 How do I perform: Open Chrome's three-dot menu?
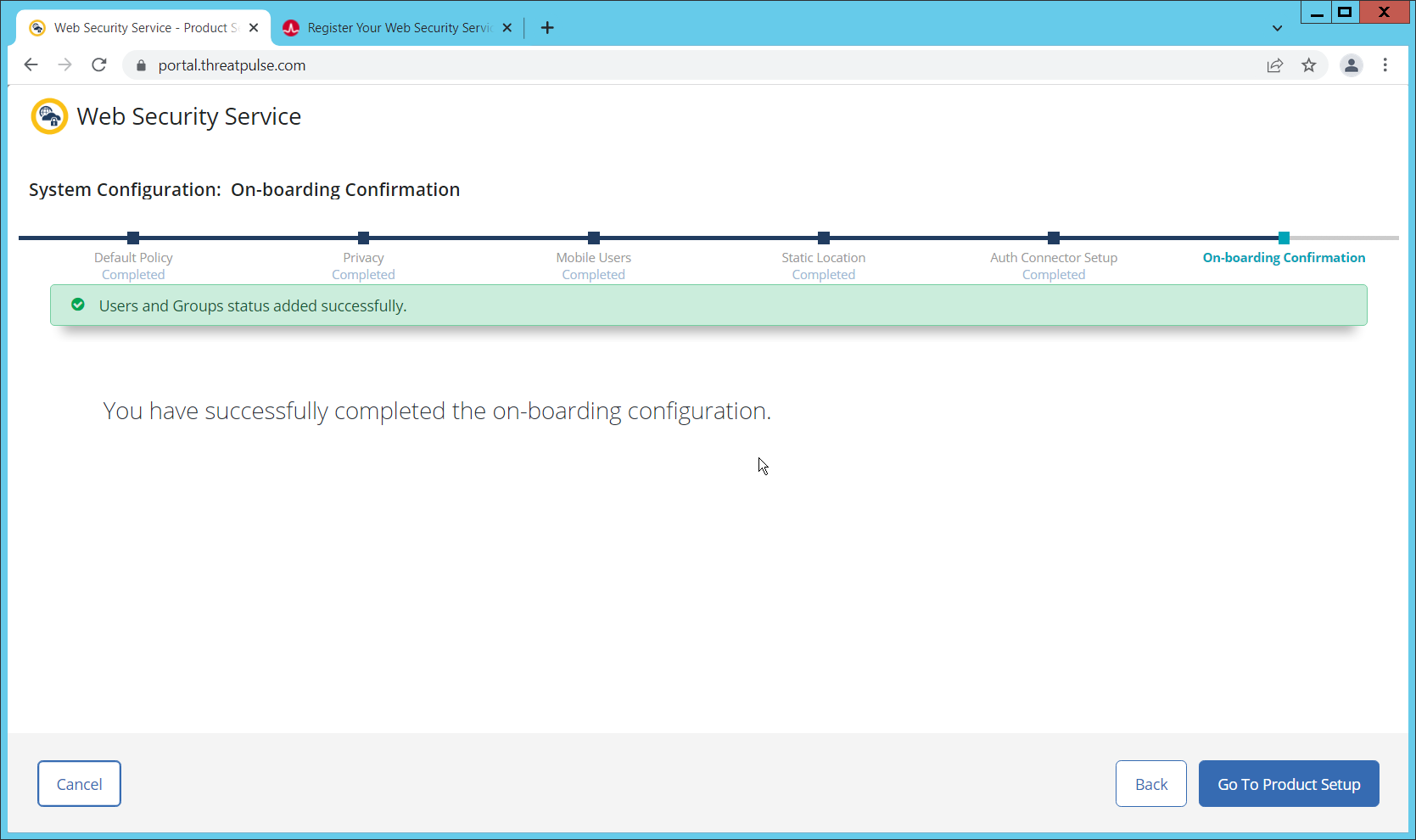tap(1385, 65)
